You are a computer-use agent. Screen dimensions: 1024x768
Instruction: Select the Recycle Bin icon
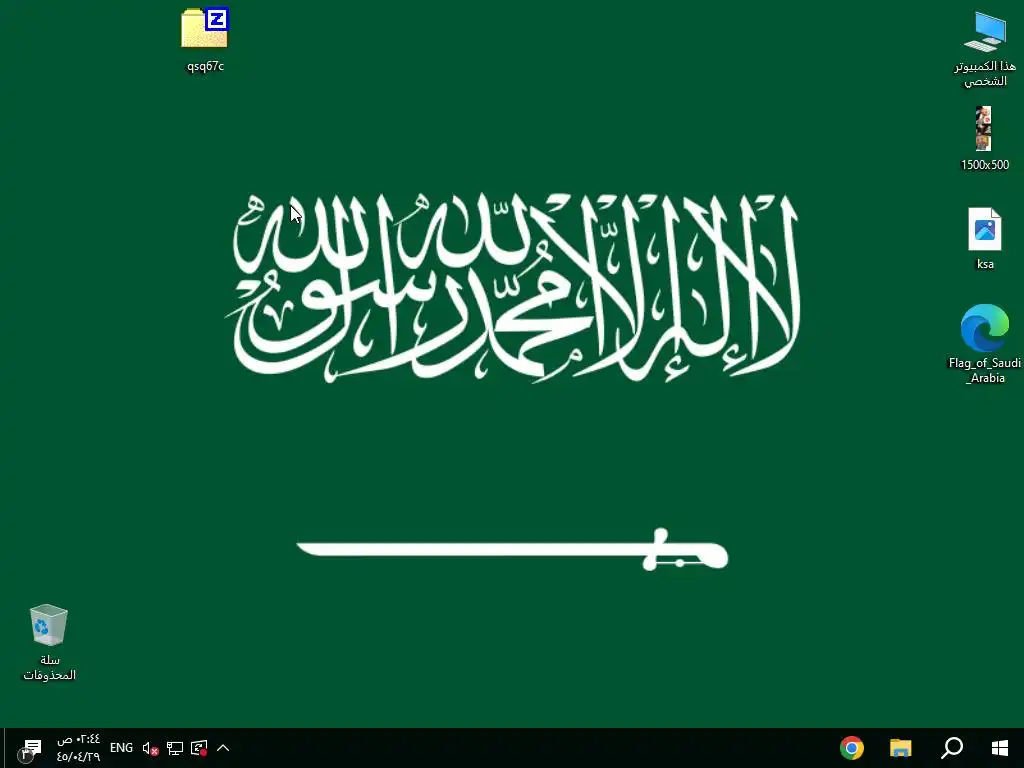48,624
